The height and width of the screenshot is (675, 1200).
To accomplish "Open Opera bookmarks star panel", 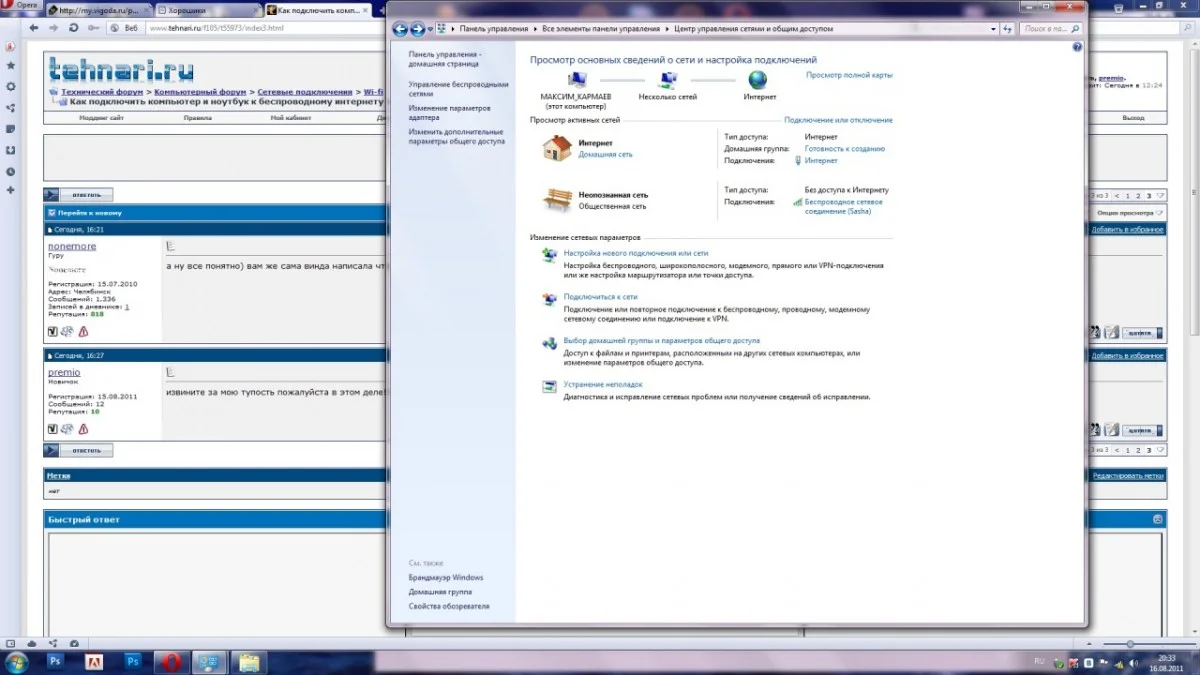I will (x=10, y=66).
